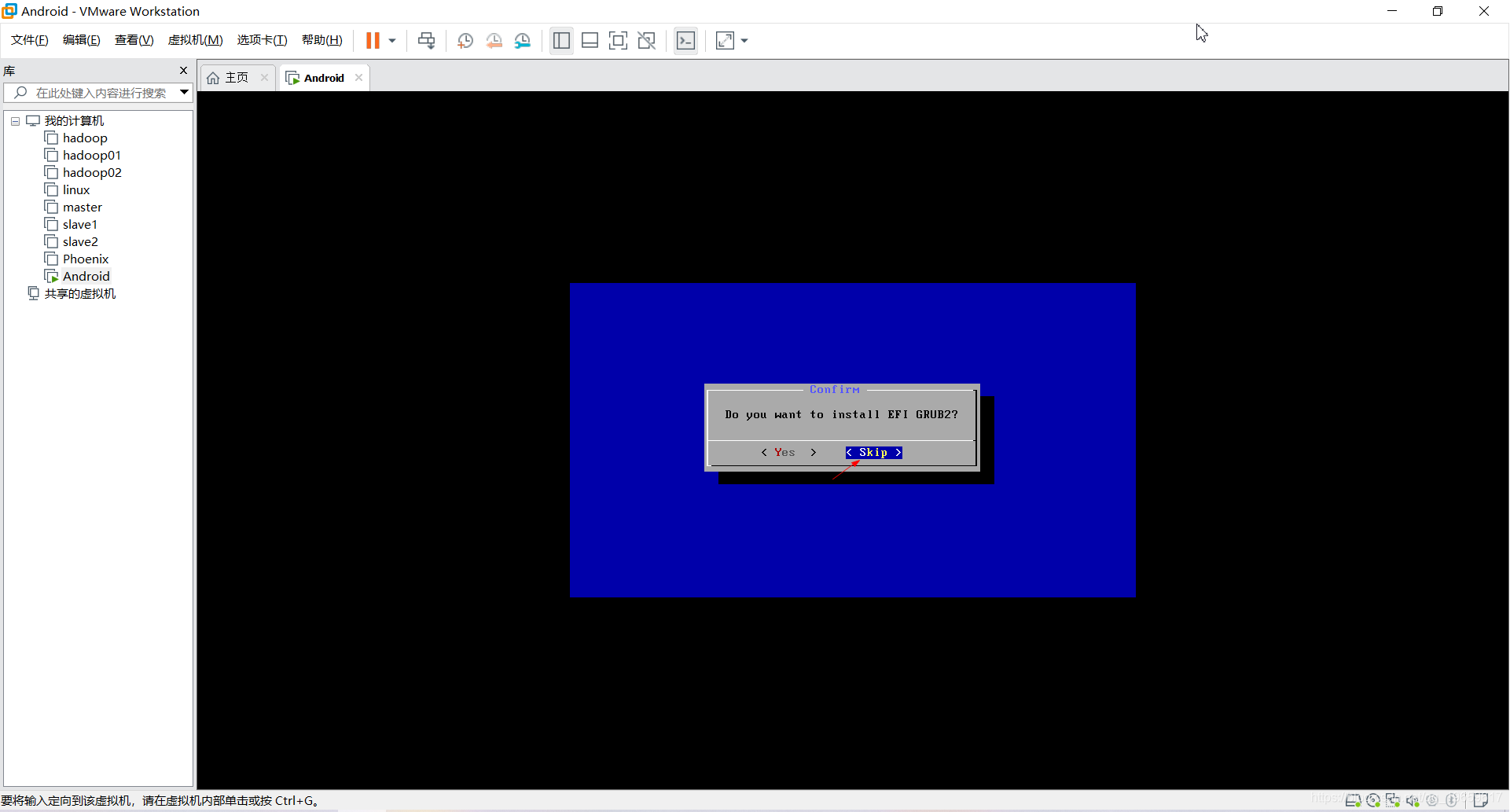
Task: Toggle the thumbnail bar view
Action: 590,40
